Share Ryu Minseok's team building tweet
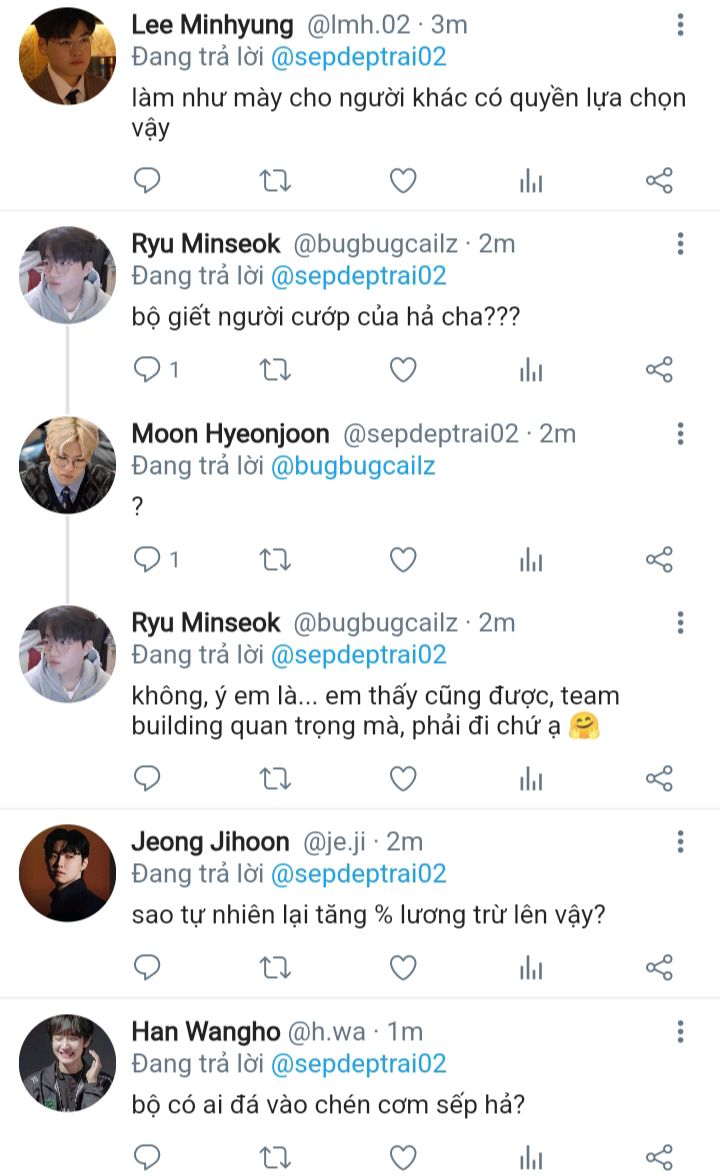This screenshot has width=720, height=1176. tap(659, 777)
